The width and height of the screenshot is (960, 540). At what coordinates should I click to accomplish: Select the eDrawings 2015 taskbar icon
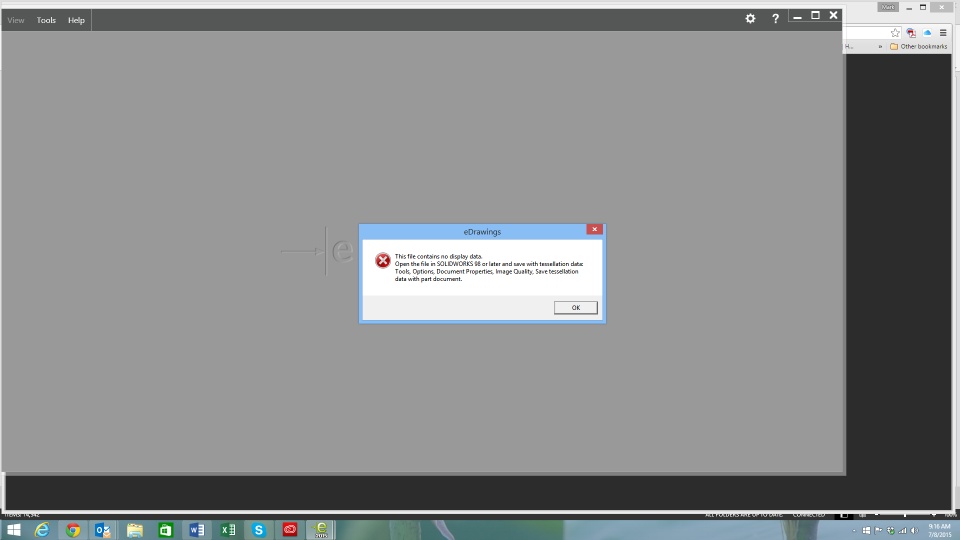pyautogui.click(x=321, y=530)
